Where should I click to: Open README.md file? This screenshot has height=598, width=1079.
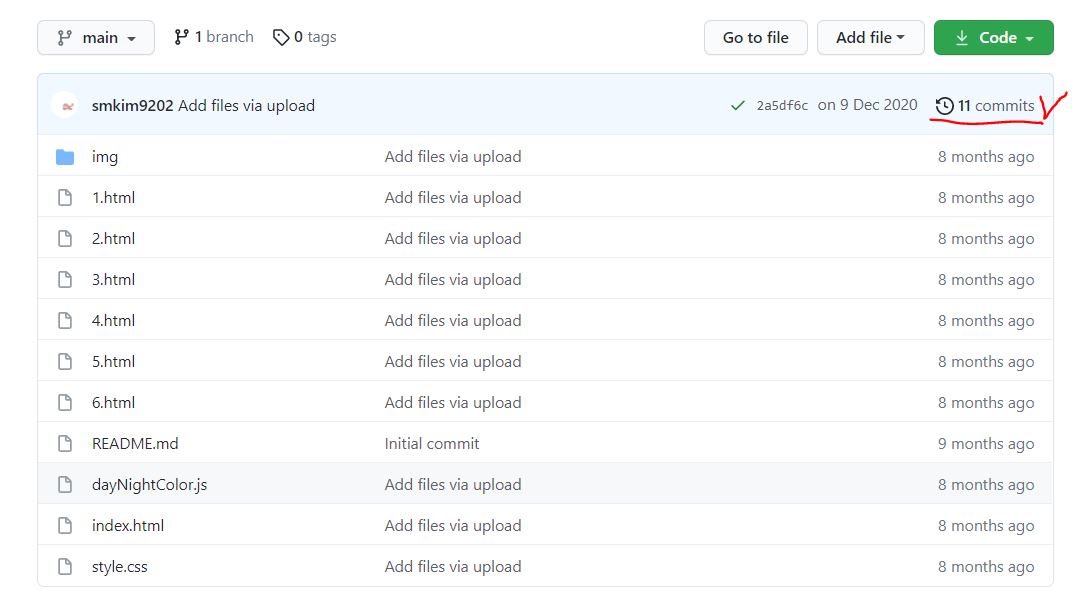coord(135,444)
